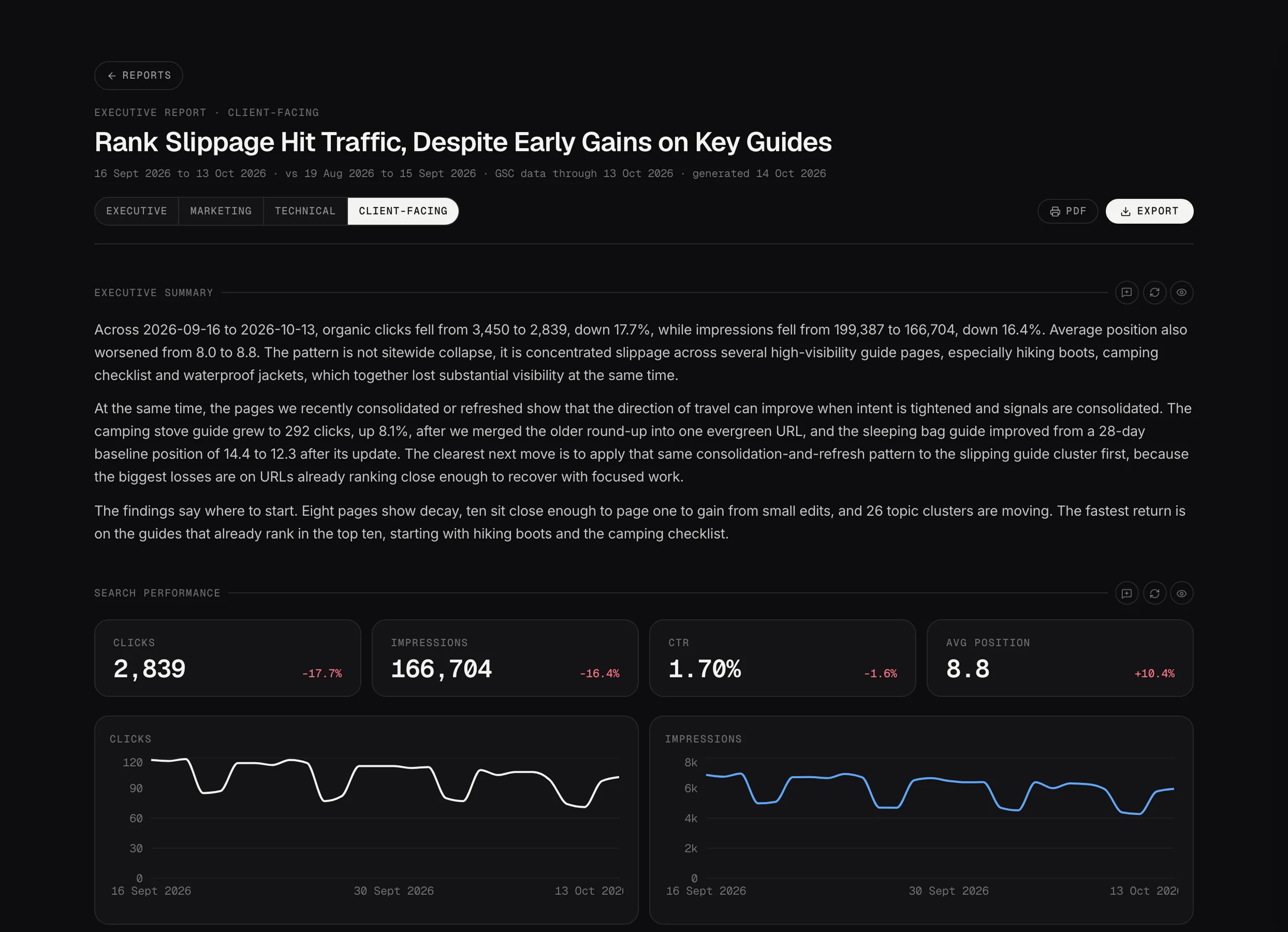Image resolution: width=1288 pixels, height=932 pixels.
Task: Click the Impressions line chart
Action: click(x=921, y=820)
